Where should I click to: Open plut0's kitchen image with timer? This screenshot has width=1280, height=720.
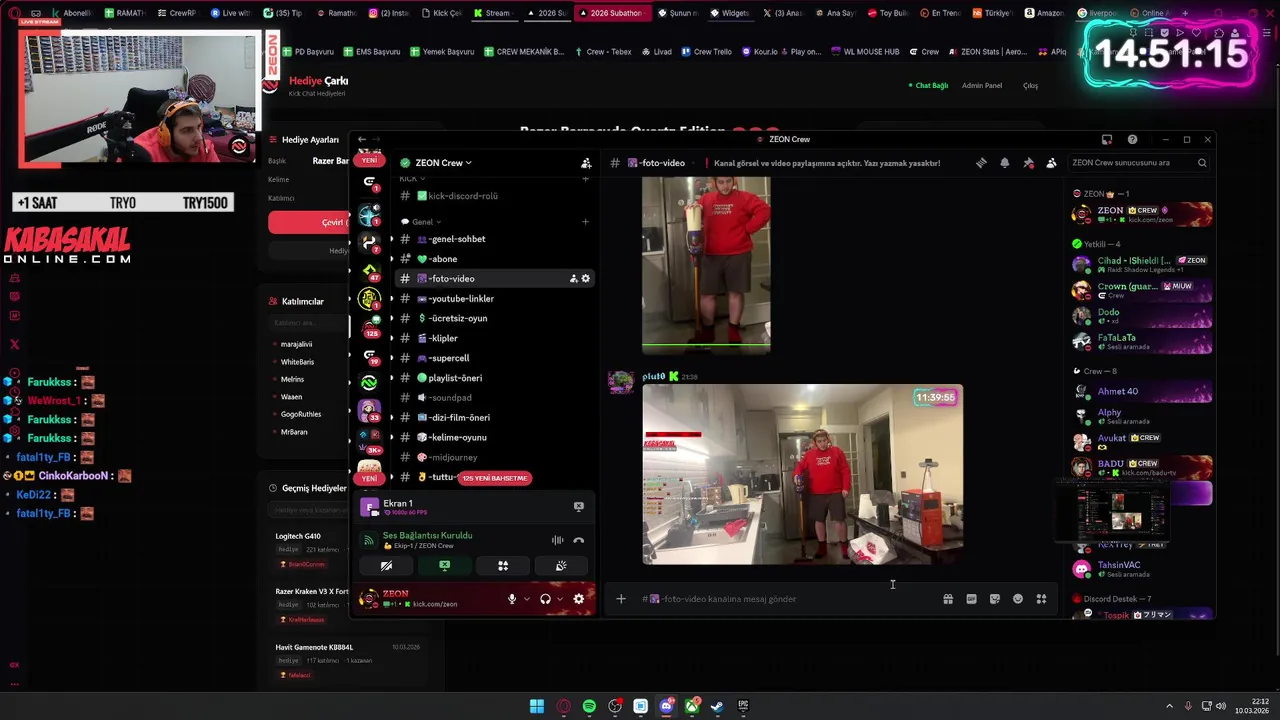pos(802,475)
